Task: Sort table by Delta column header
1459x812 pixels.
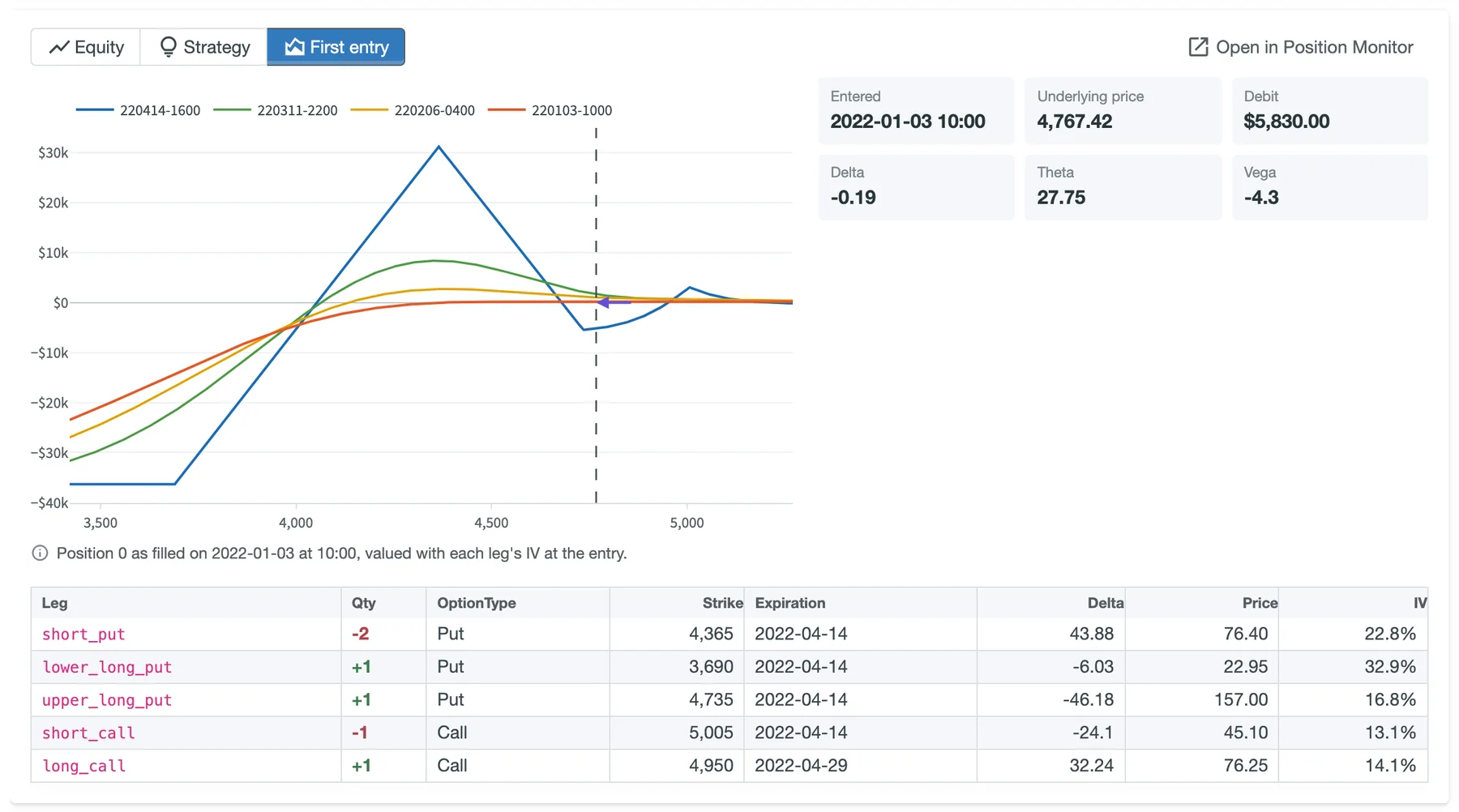Action: click(x=1050, y=603)
